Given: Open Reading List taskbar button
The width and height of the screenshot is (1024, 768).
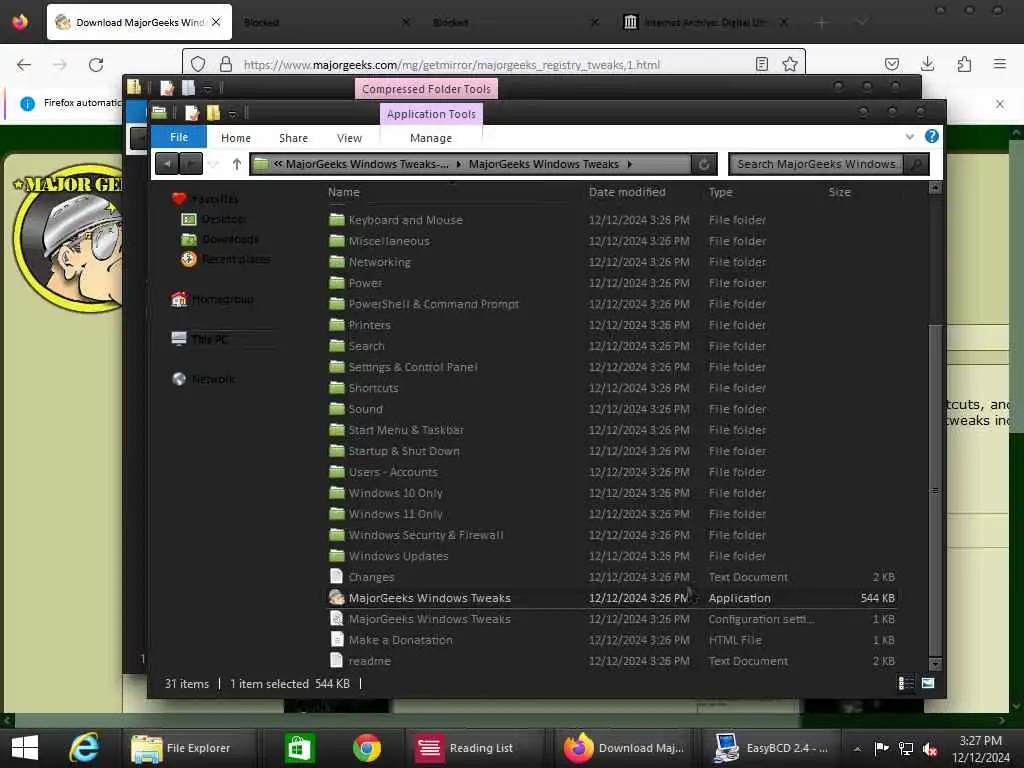Looking at the screenshot, I should pos(474,748).
